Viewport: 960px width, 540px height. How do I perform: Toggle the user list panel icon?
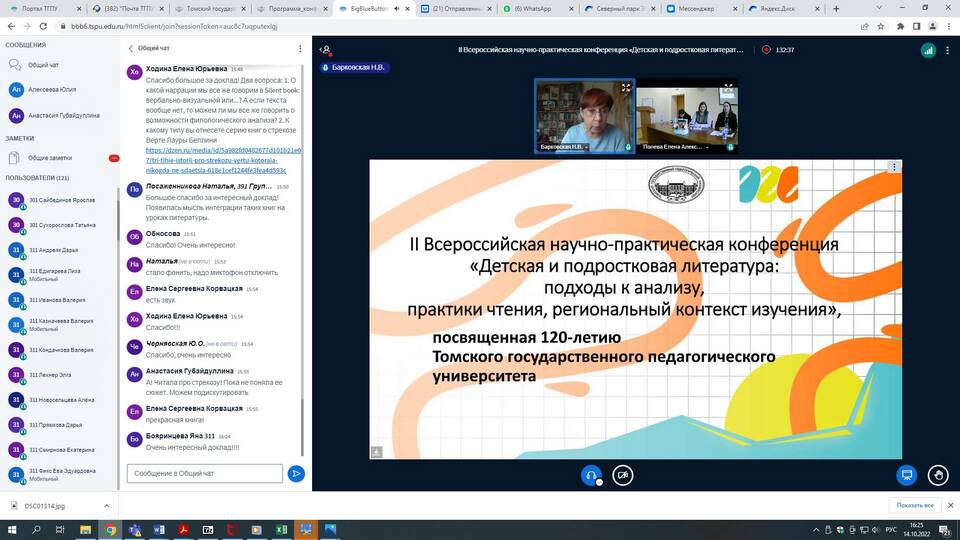click(325, 49)
